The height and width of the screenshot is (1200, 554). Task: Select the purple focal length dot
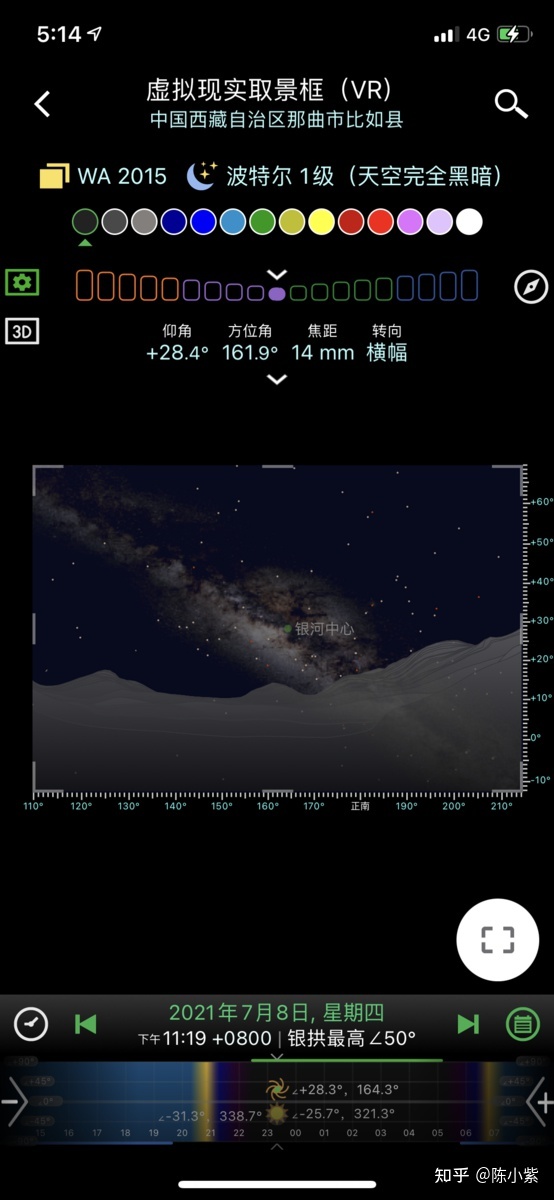tap(277, 294)
